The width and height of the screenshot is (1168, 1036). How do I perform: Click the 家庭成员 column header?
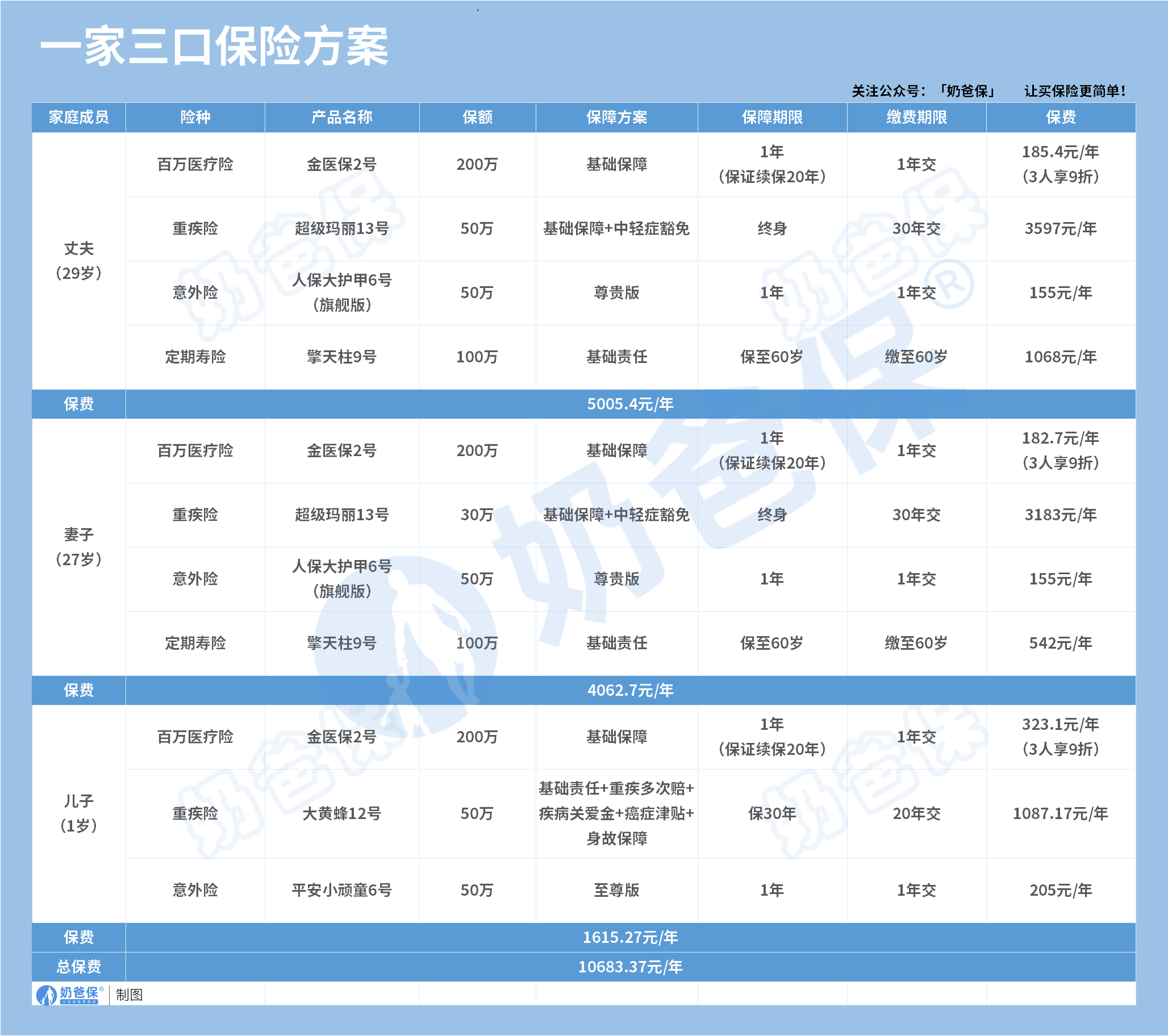click(78, 117)
